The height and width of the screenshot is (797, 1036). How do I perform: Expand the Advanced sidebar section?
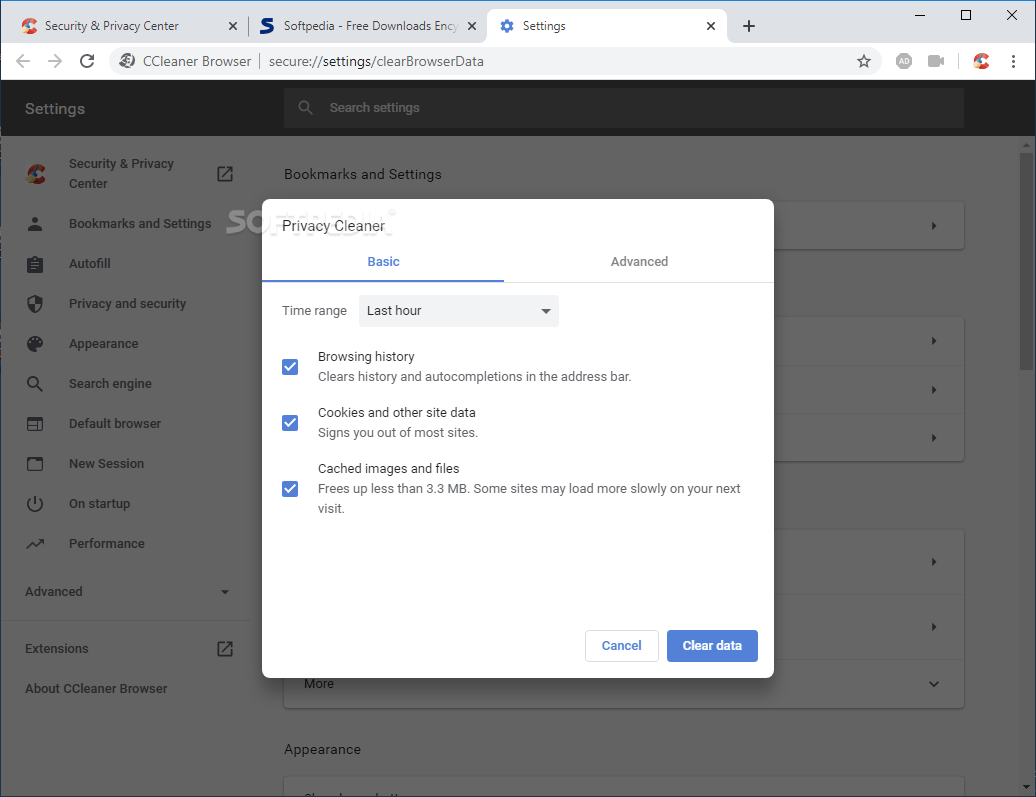point(224,591)
